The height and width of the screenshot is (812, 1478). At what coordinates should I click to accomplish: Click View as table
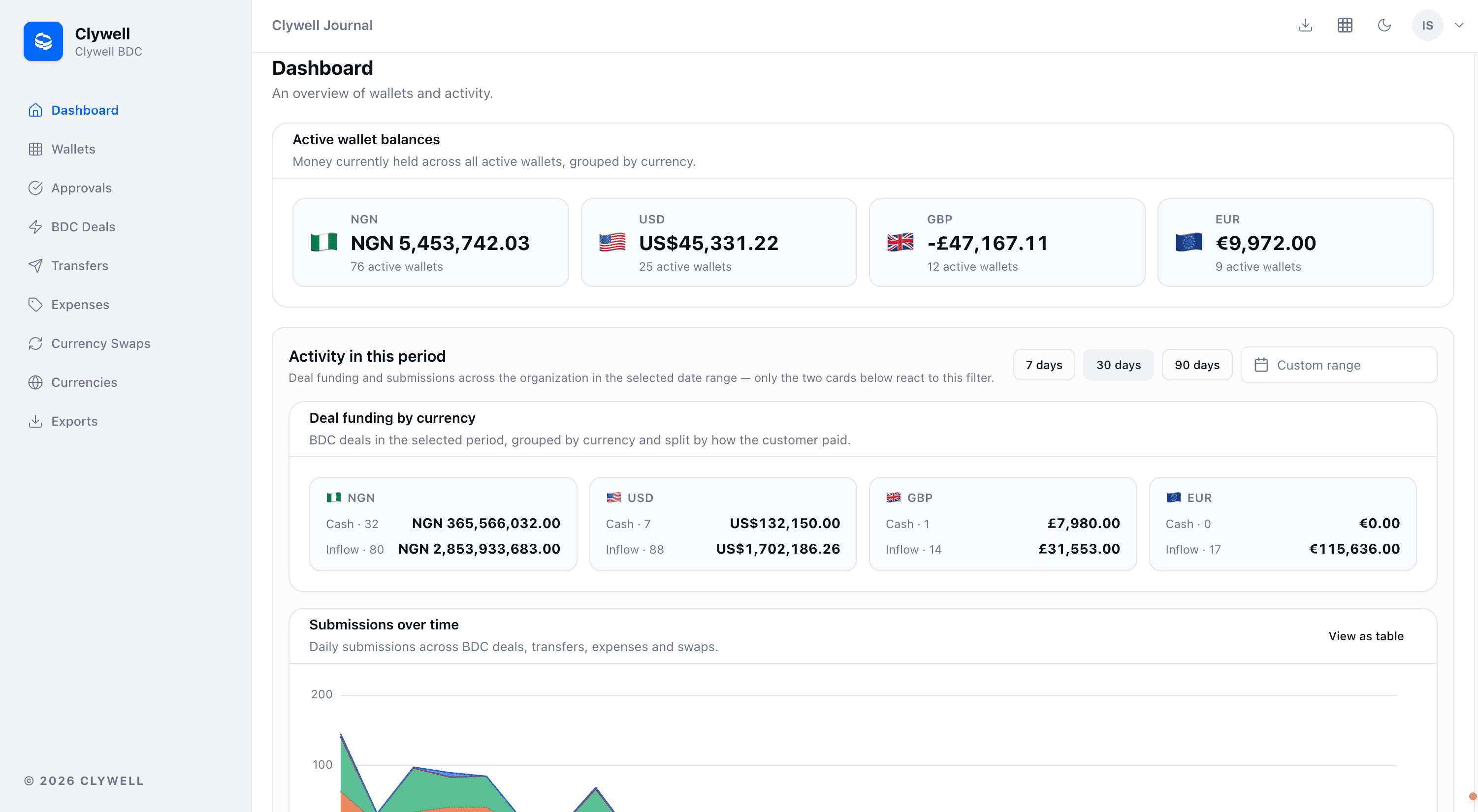click(1366, 636)
